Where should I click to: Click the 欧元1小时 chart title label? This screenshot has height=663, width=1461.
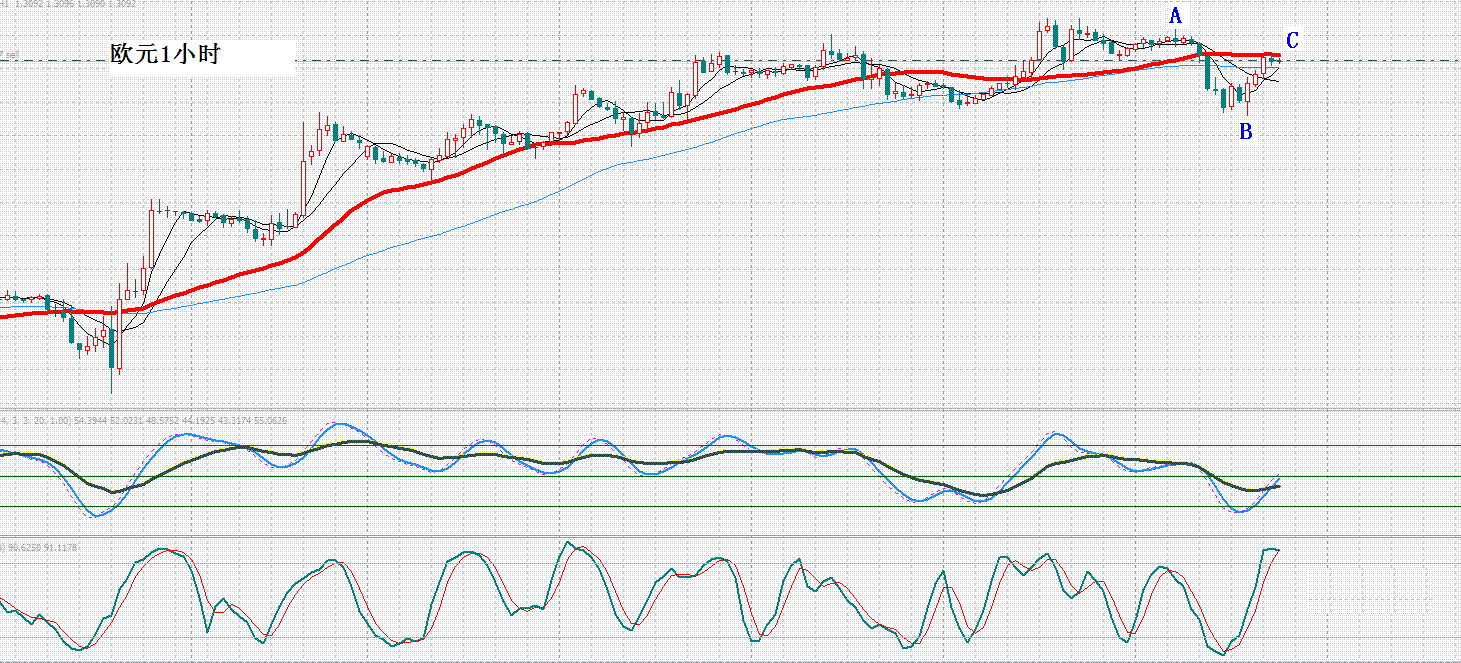(x=165, y=55)
